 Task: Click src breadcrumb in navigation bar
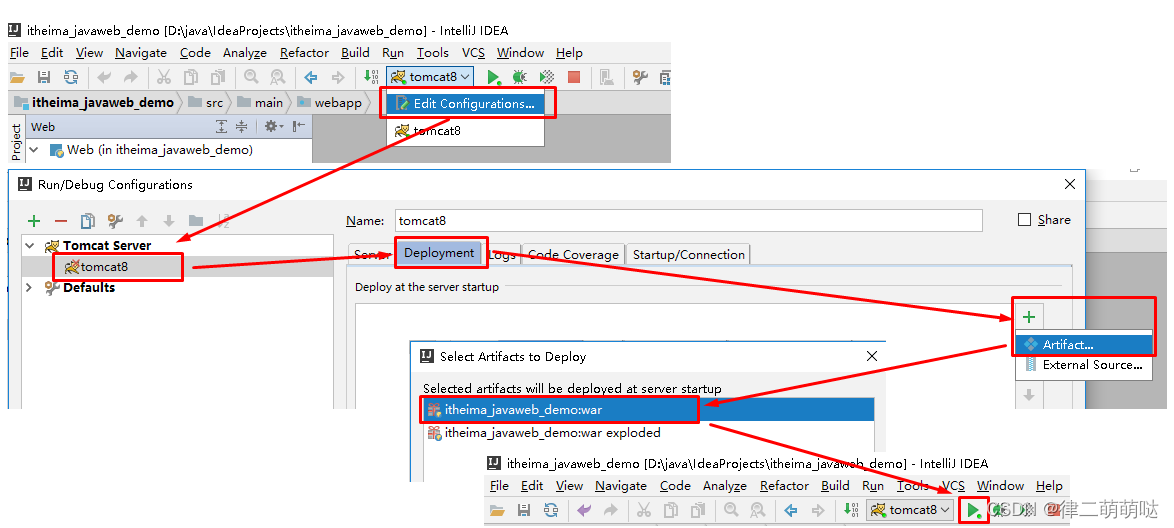tap(207, 103)
